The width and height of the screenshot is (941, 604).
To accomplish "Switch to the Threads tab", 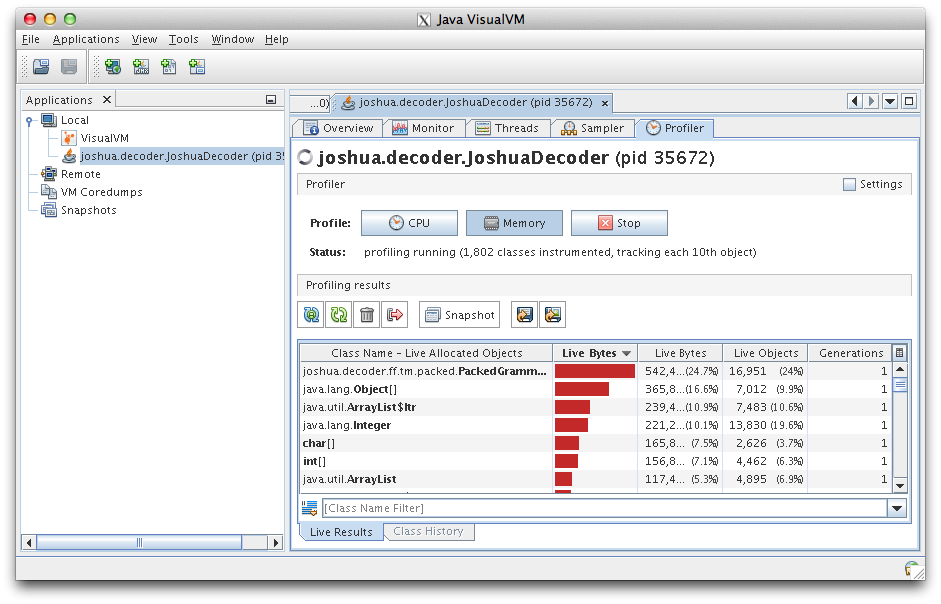I will 507,128.
